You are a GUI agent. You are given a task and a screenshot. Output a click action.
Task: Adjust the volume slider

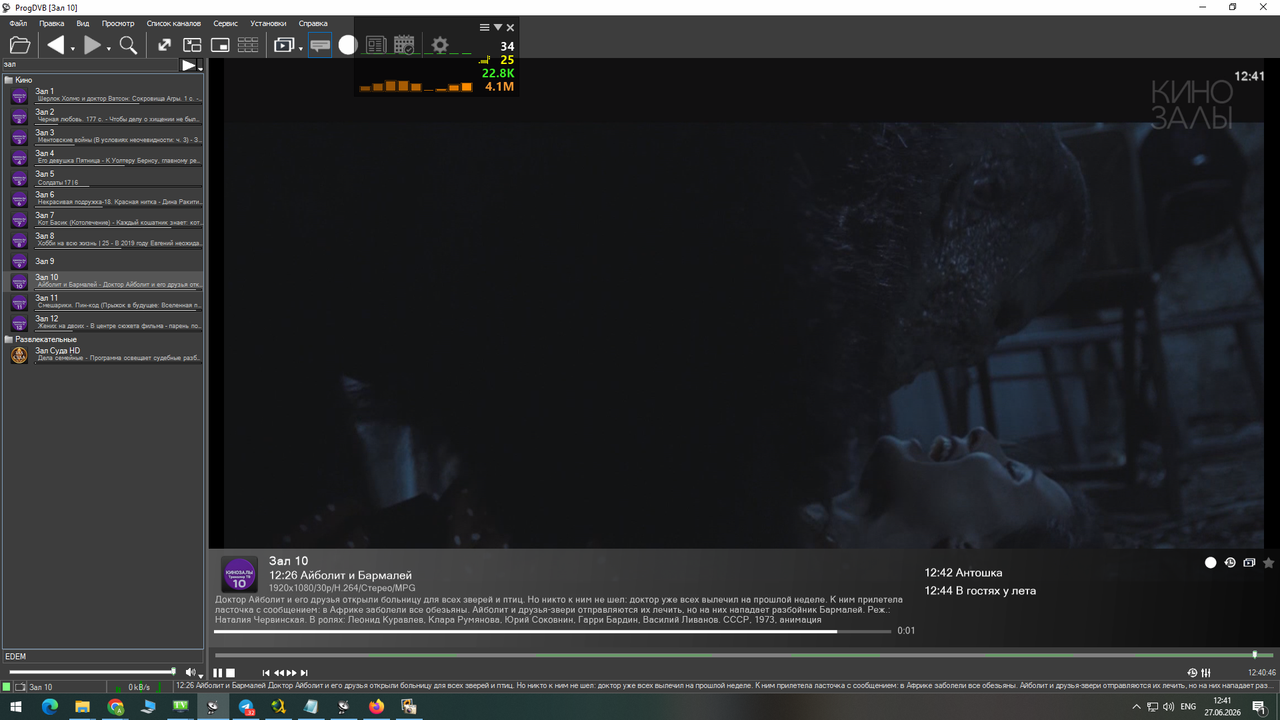pos(90,671)
